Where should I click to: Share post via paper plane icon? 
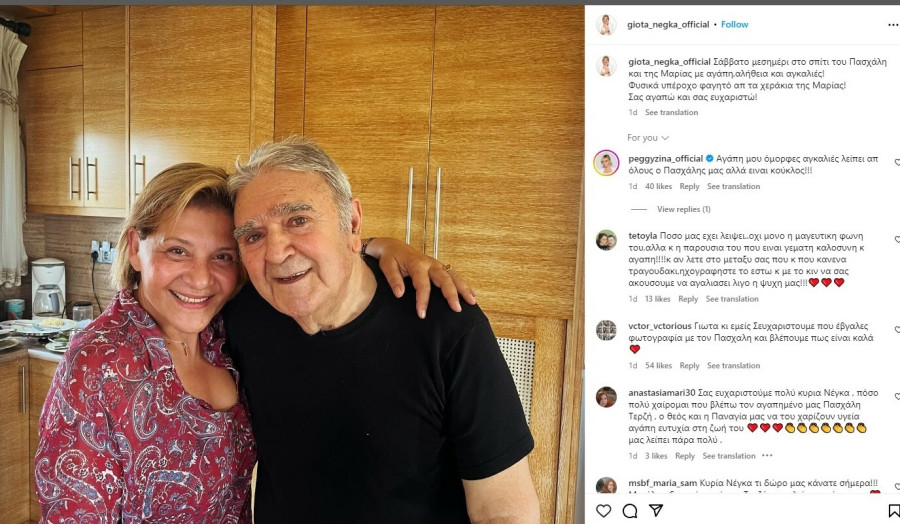(x=656, y=510)
